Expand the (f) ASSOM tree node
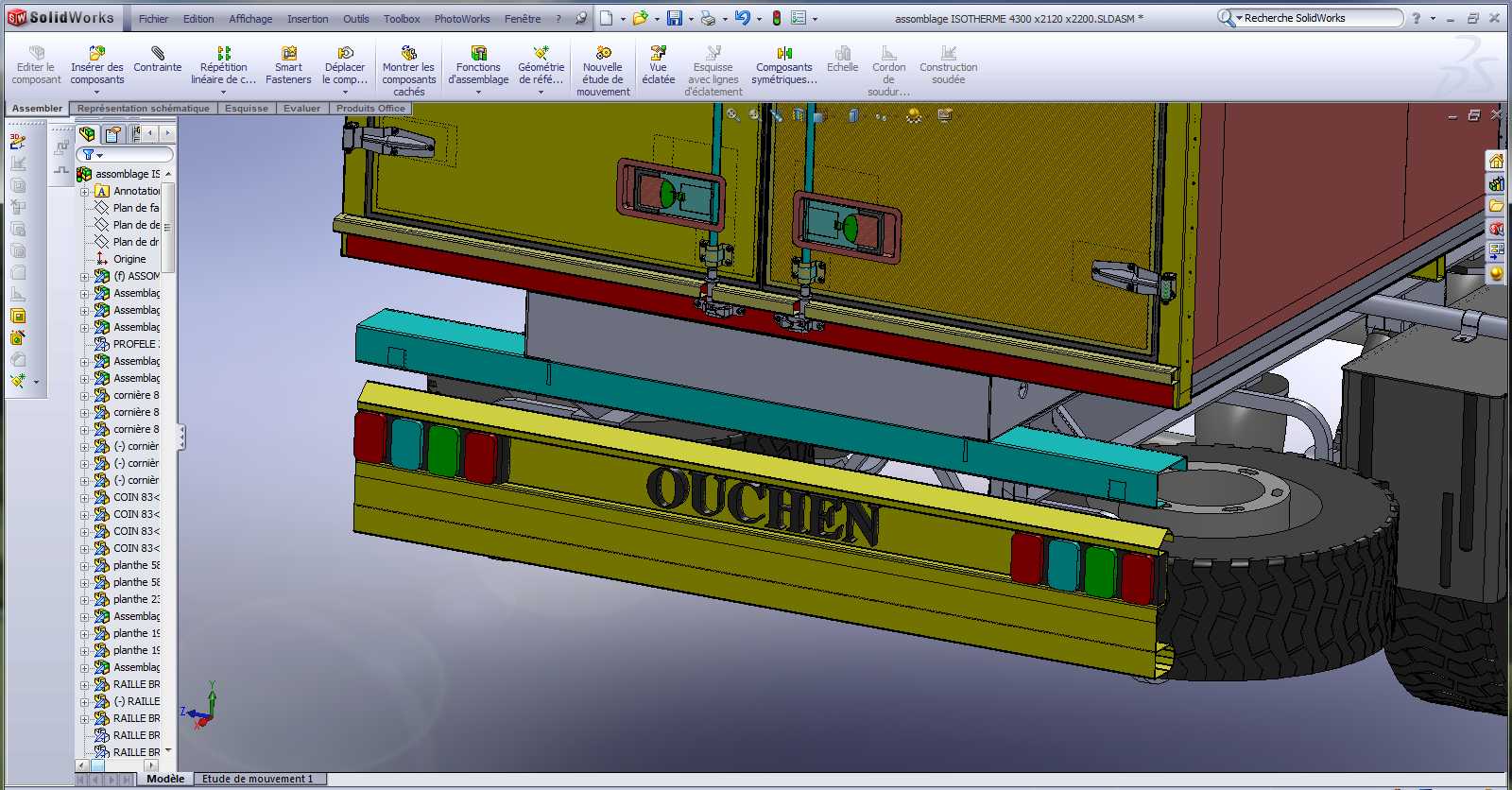The width and height of the screenshot is (1512, 790). click(x=84, y=276)
